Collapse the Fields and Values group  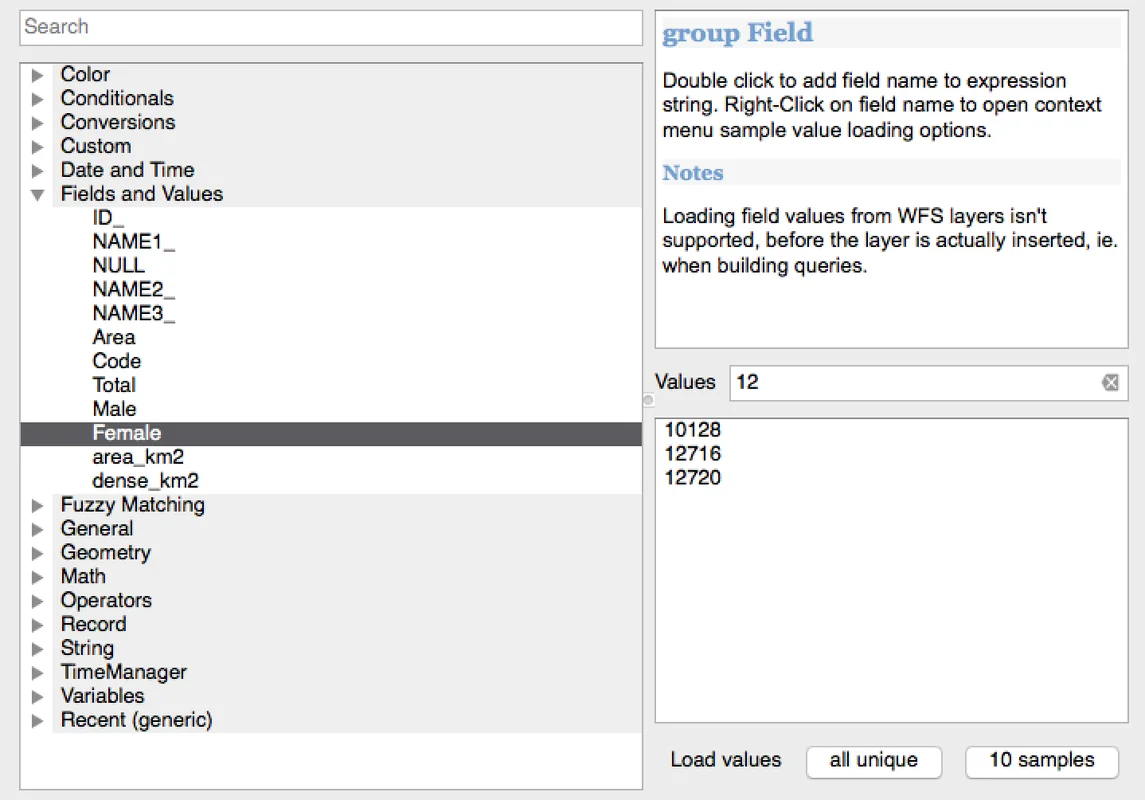pos(38,195)
